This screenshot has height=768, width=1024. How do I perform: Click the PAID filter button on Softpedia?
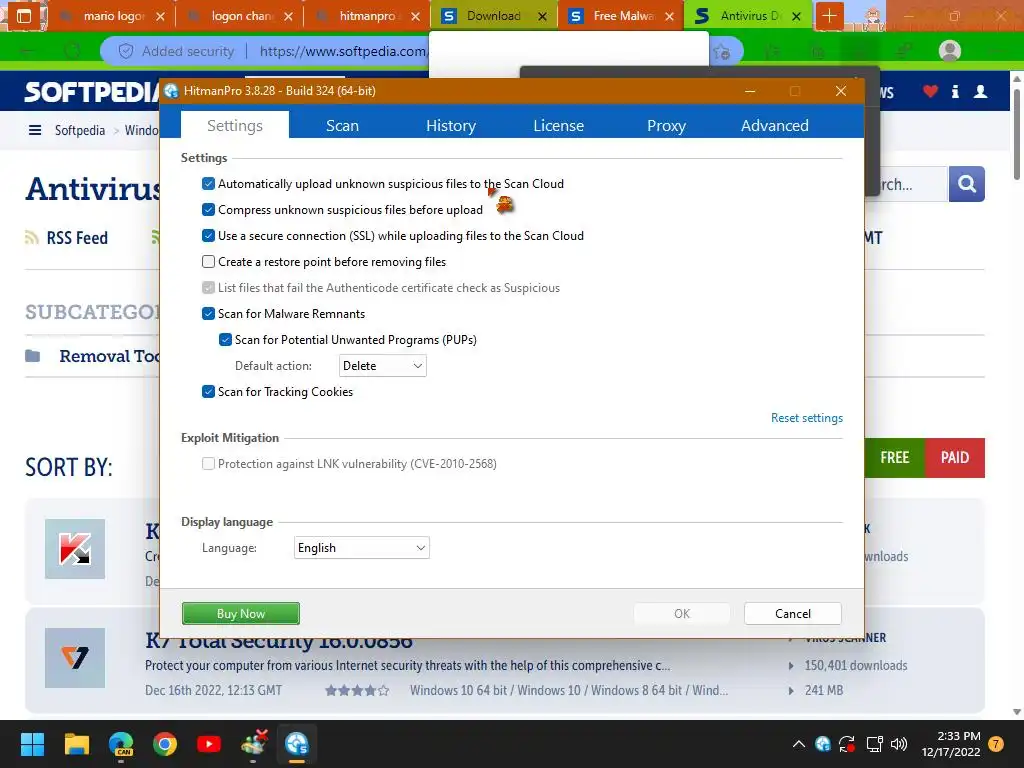[x=955, y=458]
